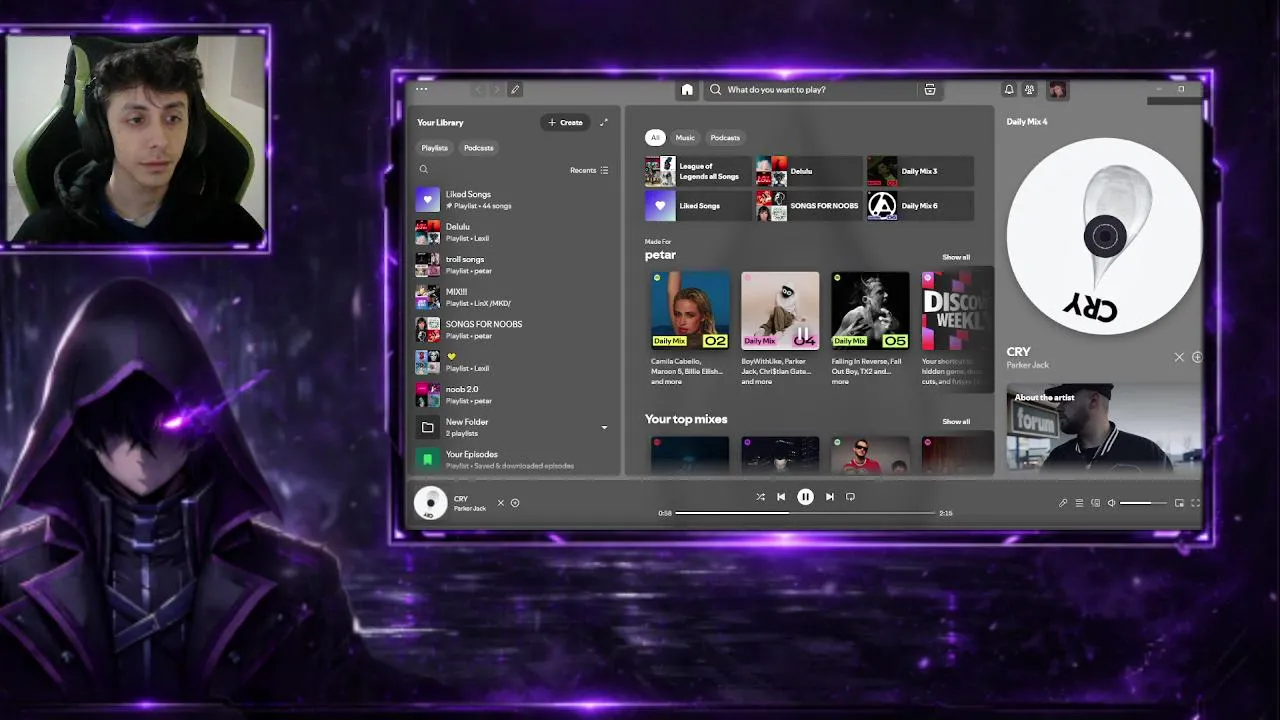This screenshot has height=720, width=1280.
Task: Toggle shuffle playback
Action: 760,497
